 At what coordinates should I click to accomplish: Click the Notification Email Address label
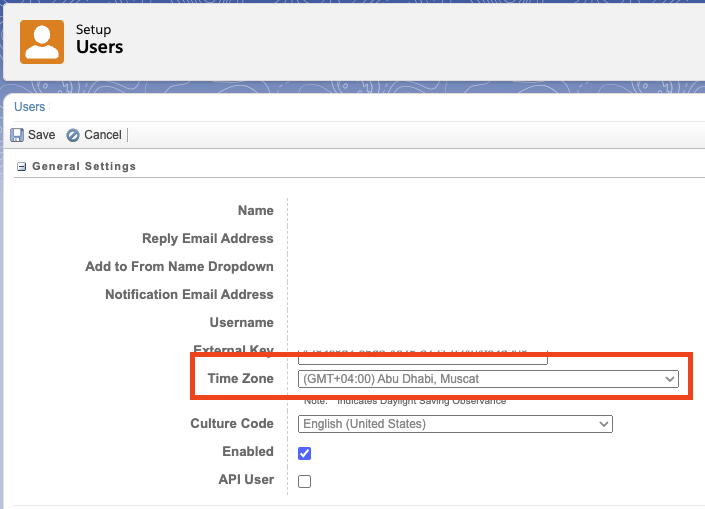189,295
